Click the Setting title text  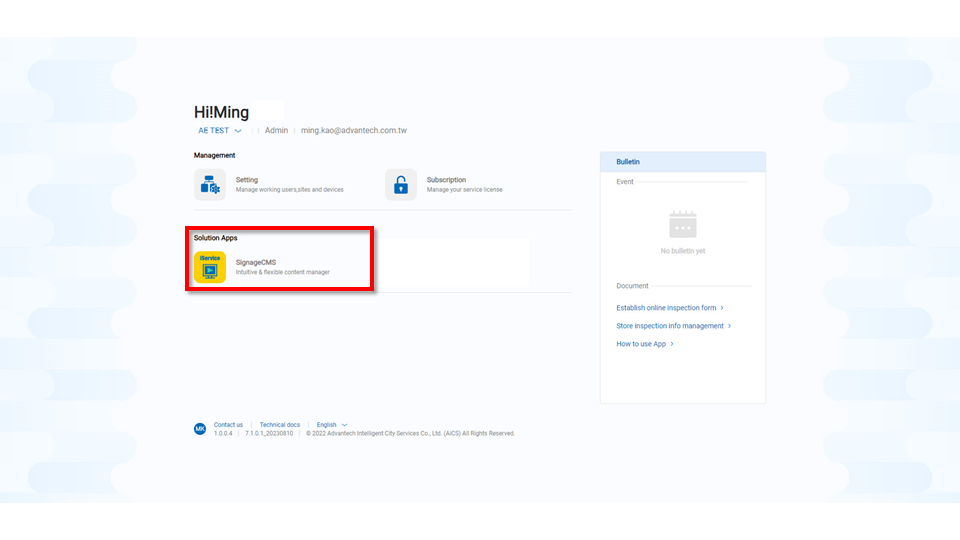[x=247, y=180]
